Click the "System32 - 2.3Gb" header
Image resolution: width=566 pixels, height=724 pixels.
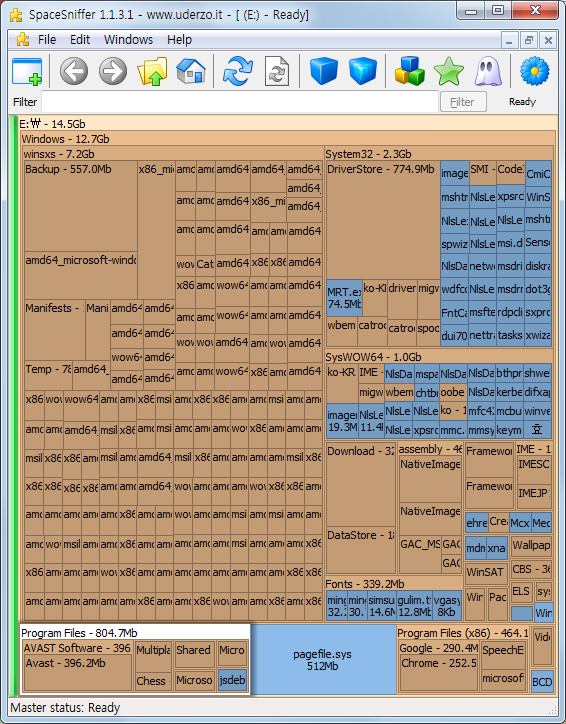click(x=368, y=154)
